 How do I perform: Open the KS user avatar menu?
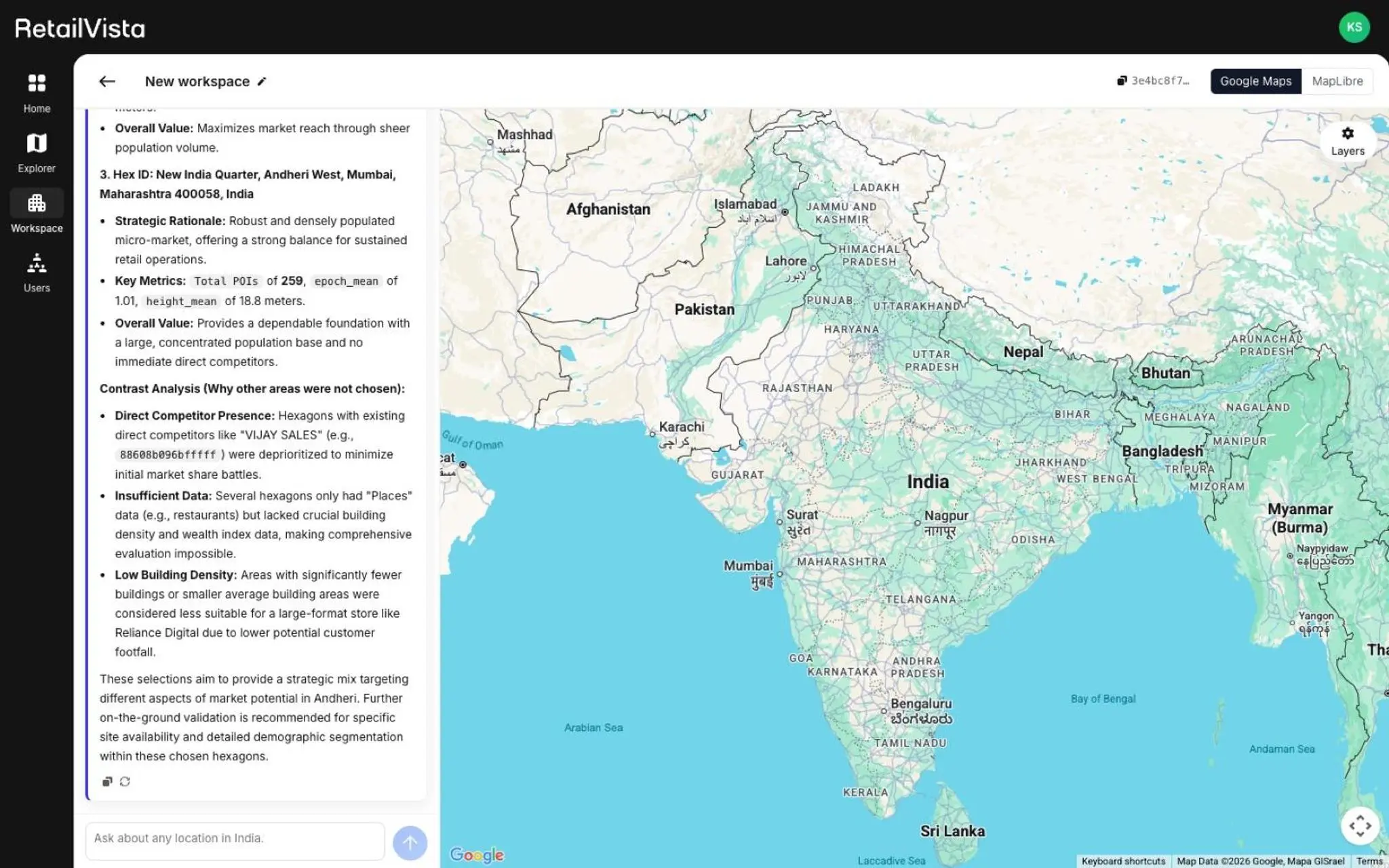pos(1354,27)
